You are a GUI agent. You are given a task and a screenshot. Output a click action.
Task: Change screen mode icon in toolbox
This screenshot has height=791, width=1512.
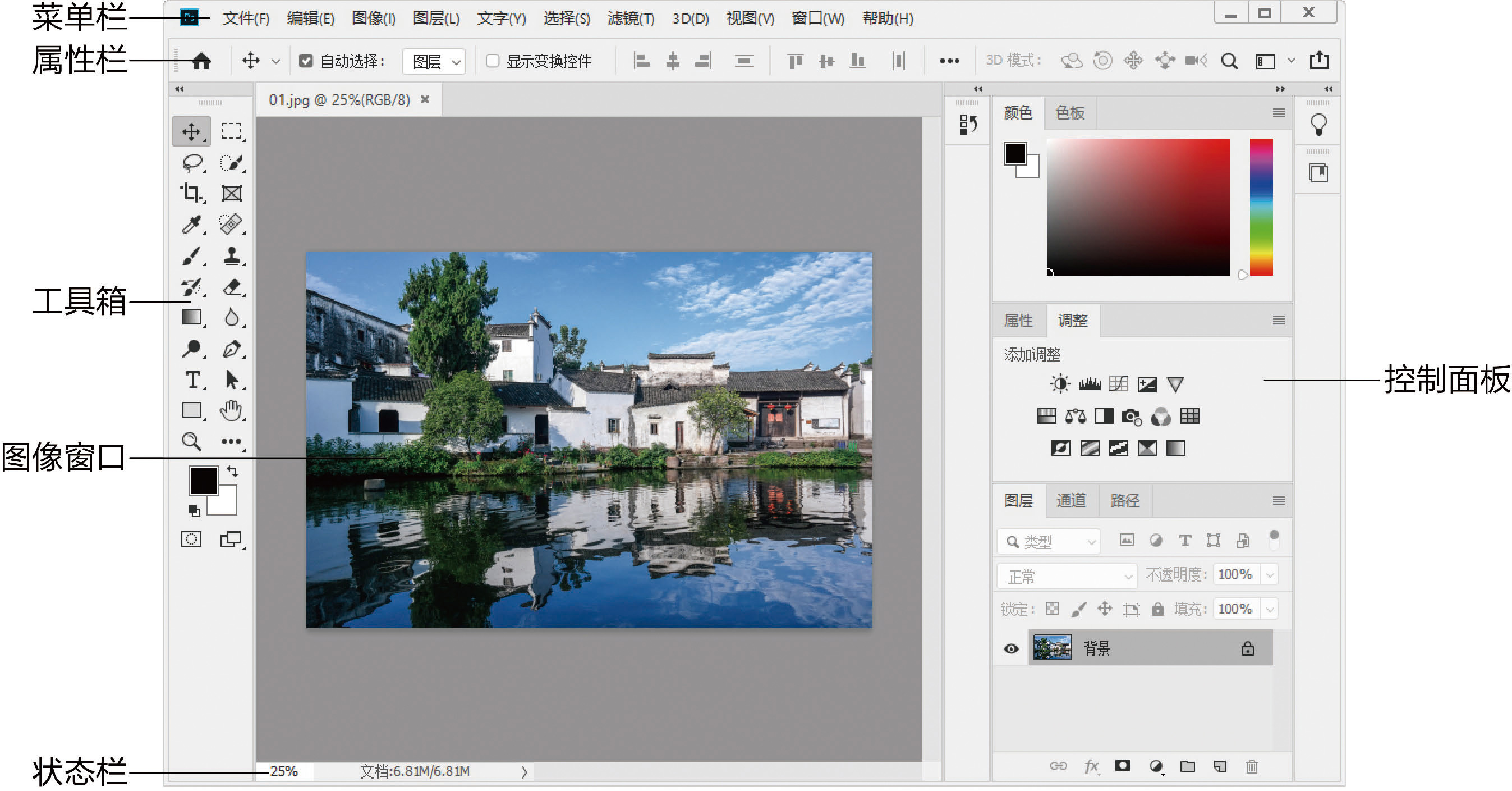[x=231, y=539]
